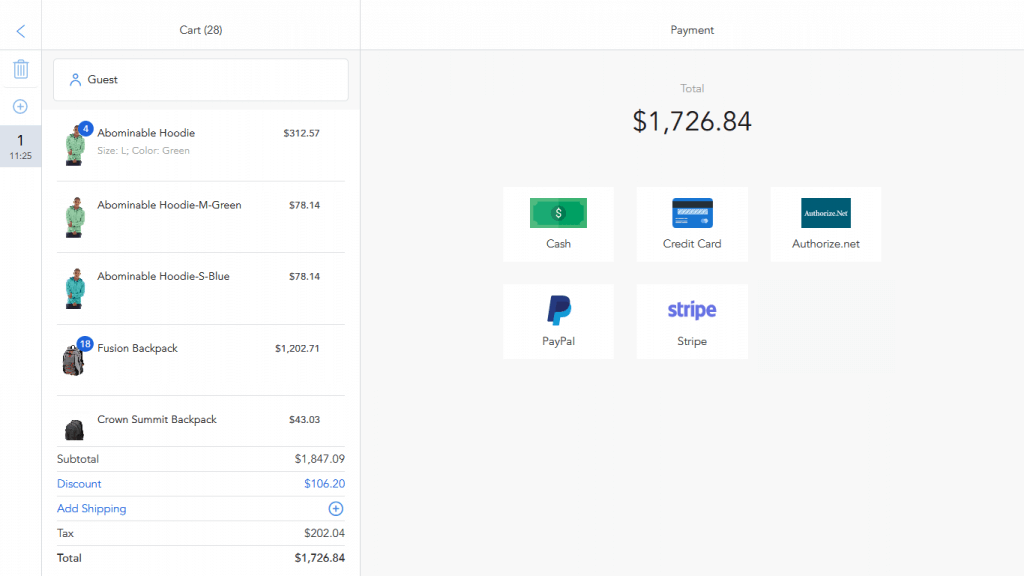The width and height of the screenshot is (1024, 576).
Task: Choose Authorize.net as payment option
Action: [x=825, y=223]
